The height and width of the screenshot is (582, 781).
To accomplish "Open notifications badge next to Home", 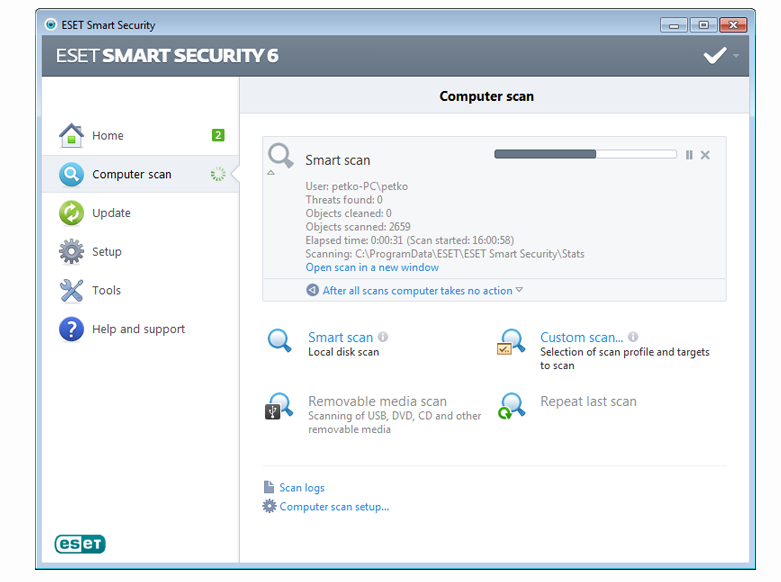I will coord(218,135).
